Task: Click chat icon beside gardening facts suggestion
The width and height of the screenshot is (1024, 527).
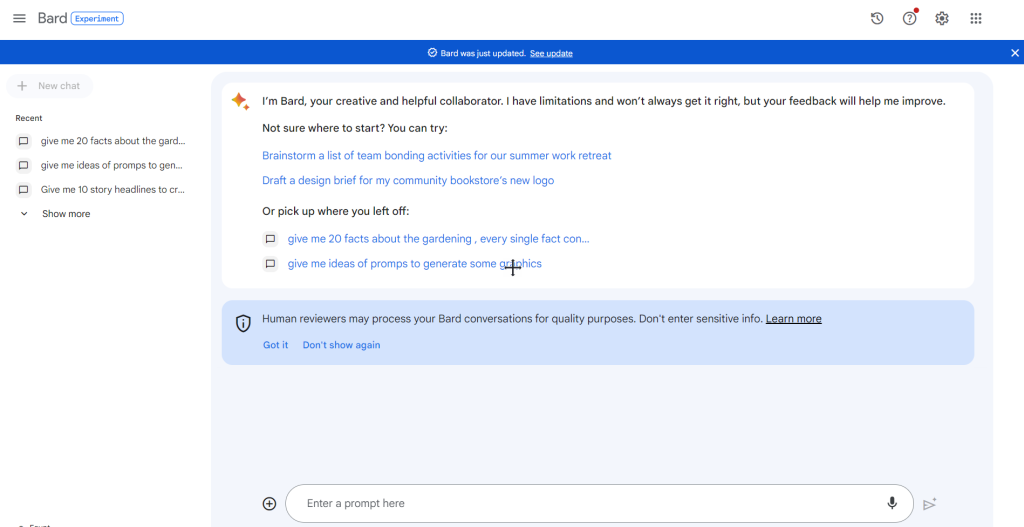Action: coord(270,239)
